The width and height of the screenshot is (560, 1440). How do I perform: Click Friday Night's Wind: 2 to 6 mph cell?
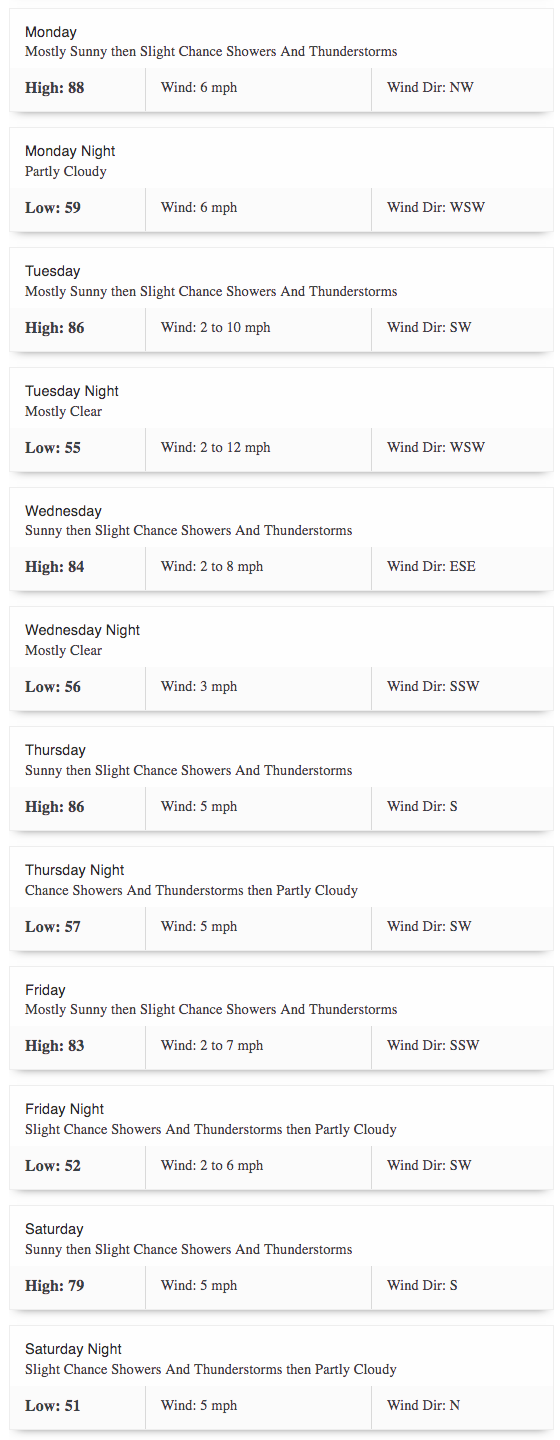tap(258, 1166)
